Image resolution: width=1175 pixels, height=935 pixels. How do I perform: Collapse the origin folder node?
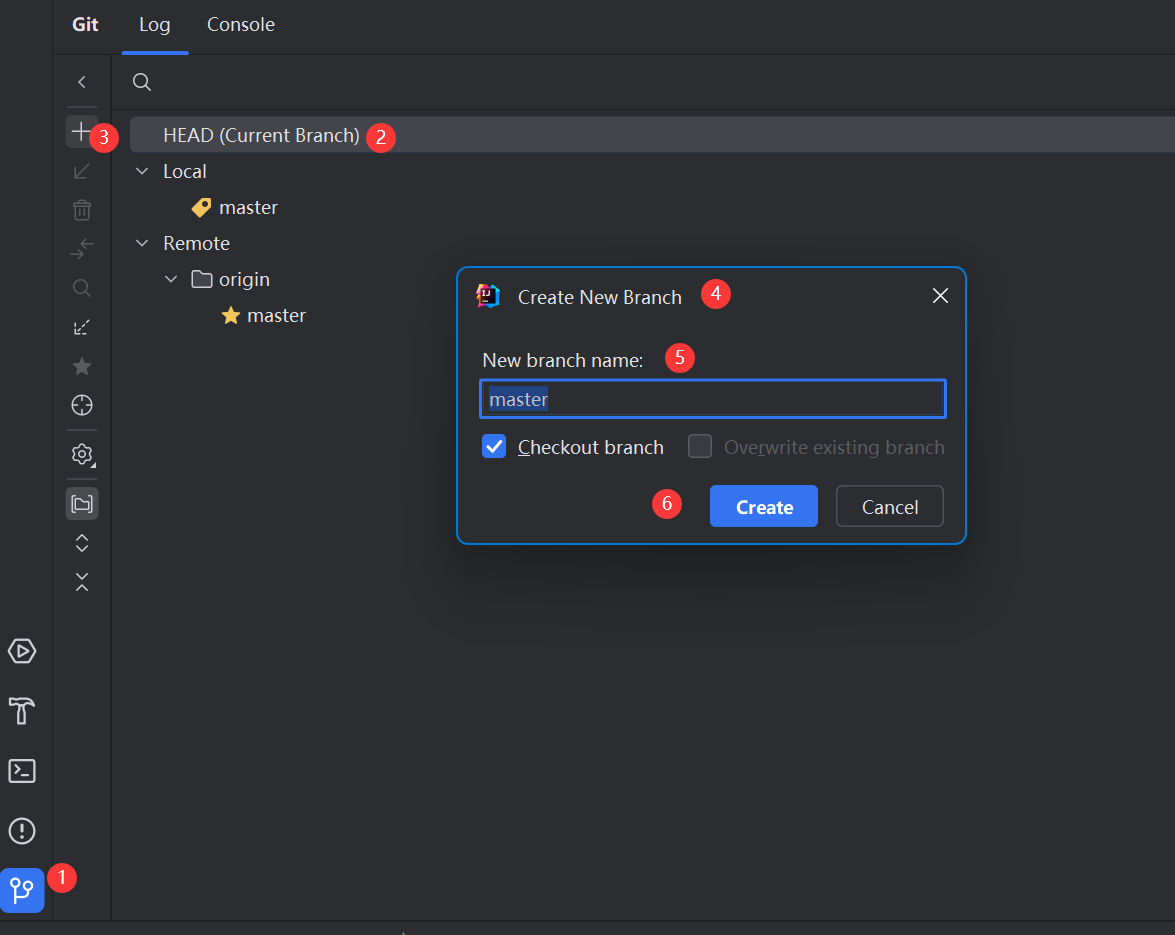[x=172, y=280]
